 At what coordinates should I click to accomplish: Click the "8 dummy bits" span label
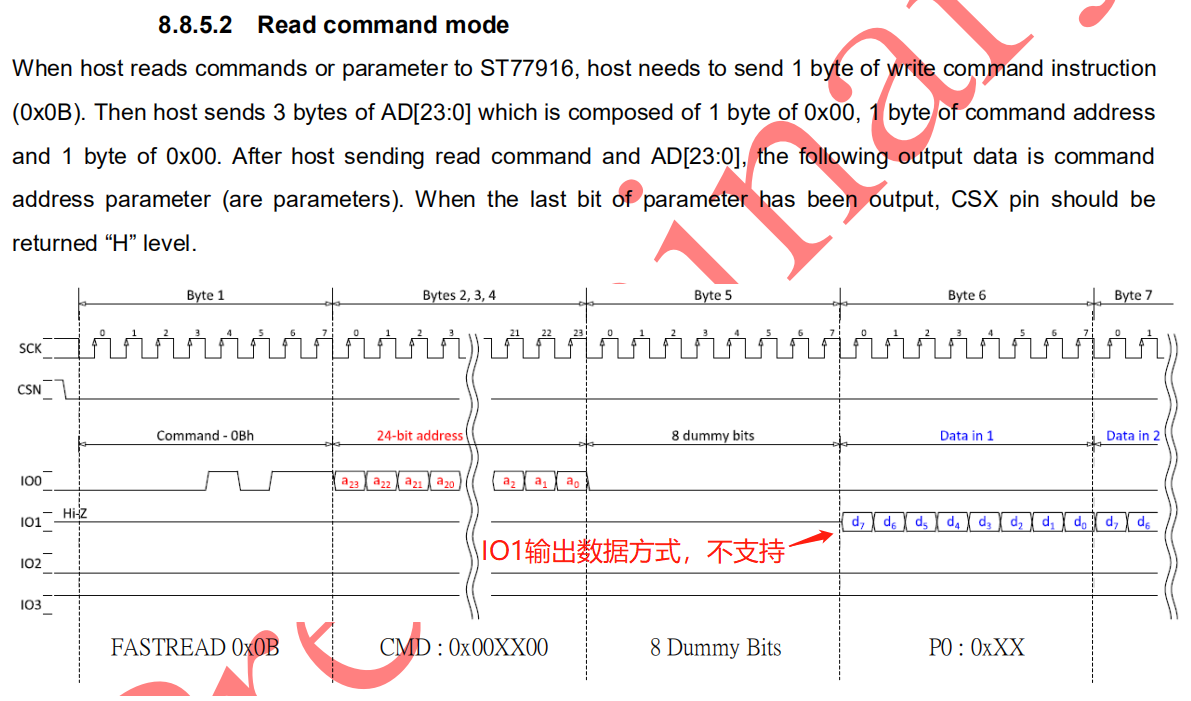point(713,436)
